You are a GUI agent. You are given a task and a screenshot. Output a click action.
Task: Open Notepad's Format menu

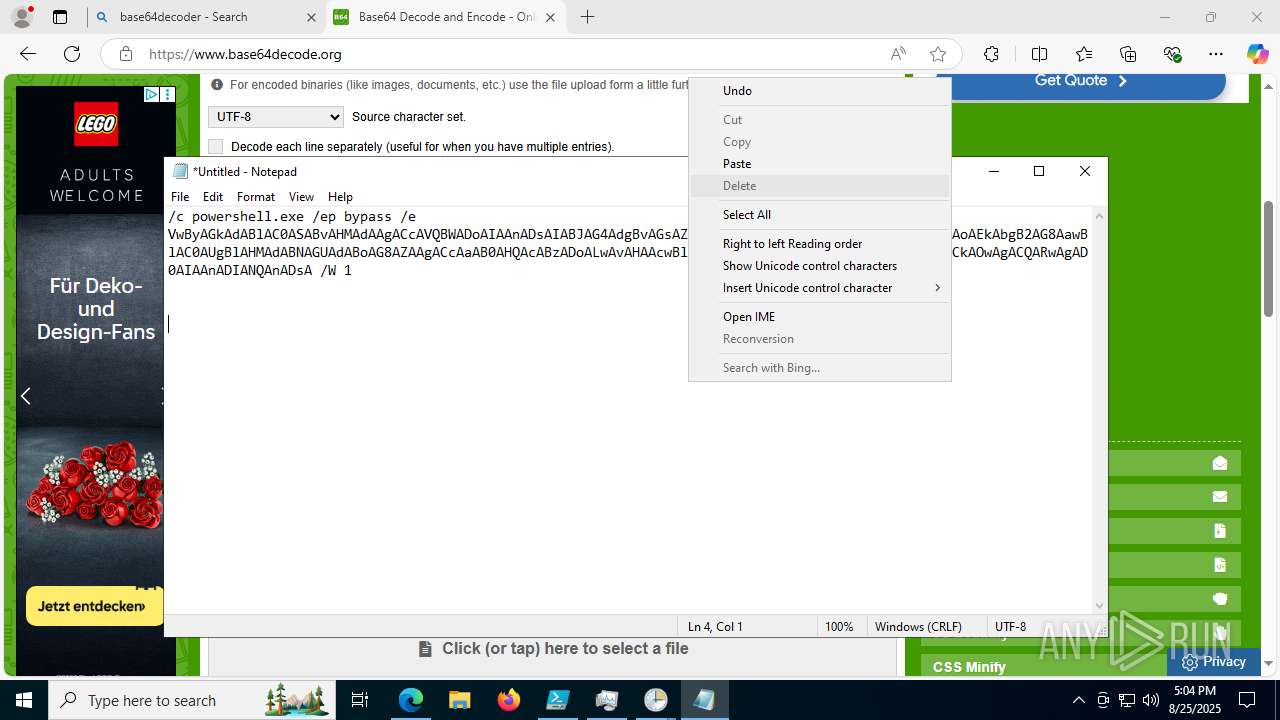click(256, 197)
